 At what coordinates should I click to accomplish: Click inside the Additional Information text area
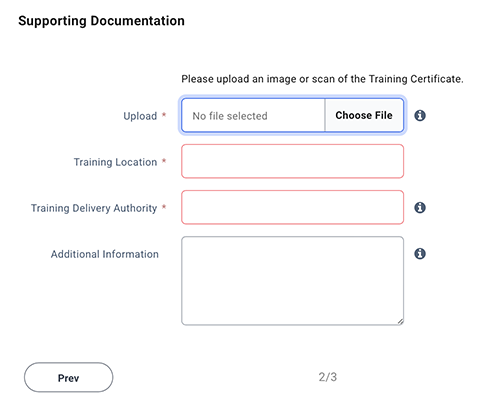(293, 281)
